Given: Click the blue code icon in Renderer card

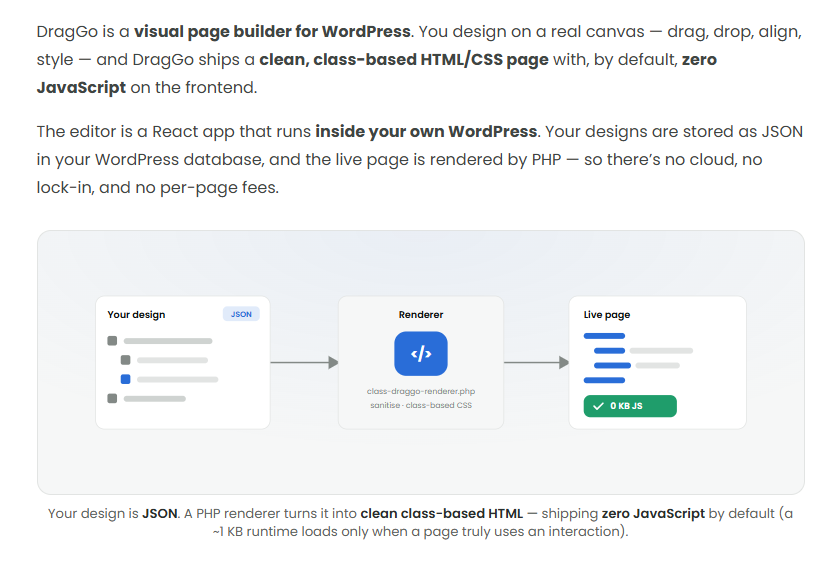Looking at the screenshot, I should click(420, 354).
